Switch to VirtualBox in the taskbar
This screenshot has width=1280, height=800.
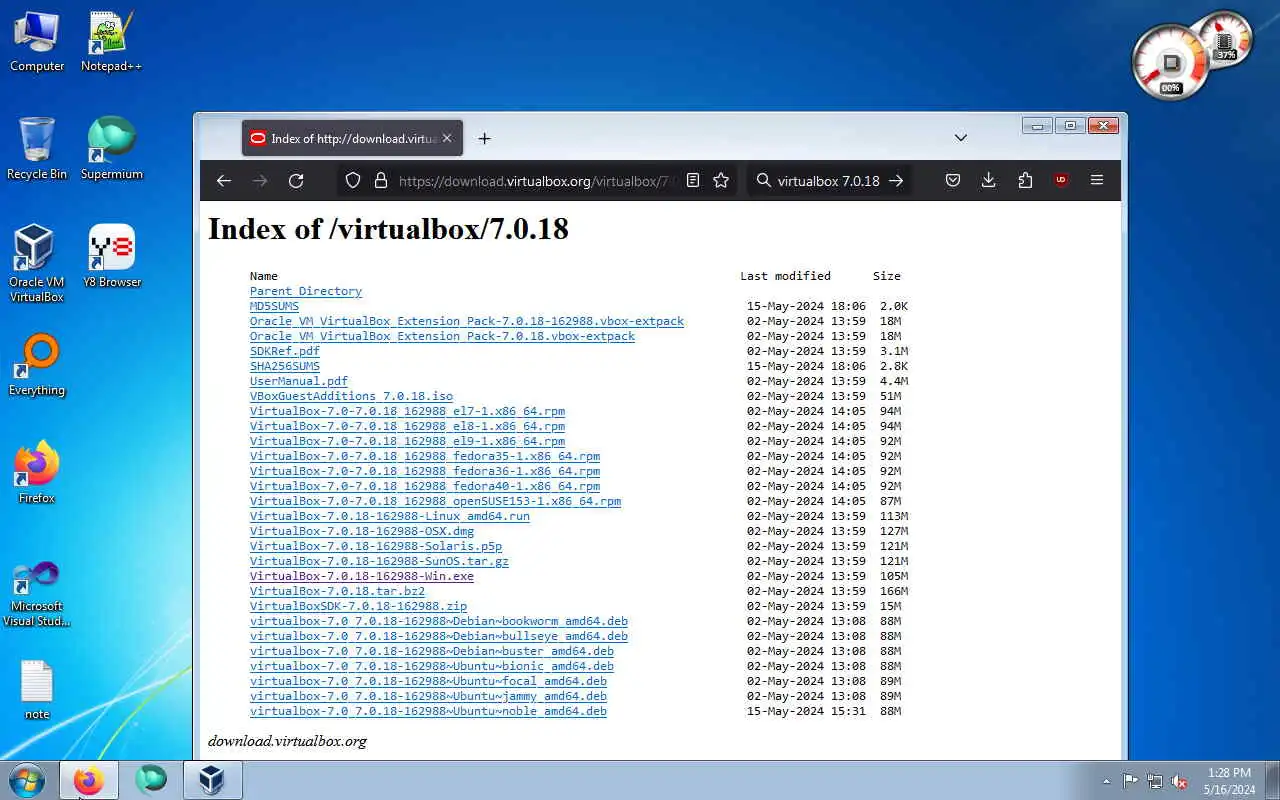(212, 780)
